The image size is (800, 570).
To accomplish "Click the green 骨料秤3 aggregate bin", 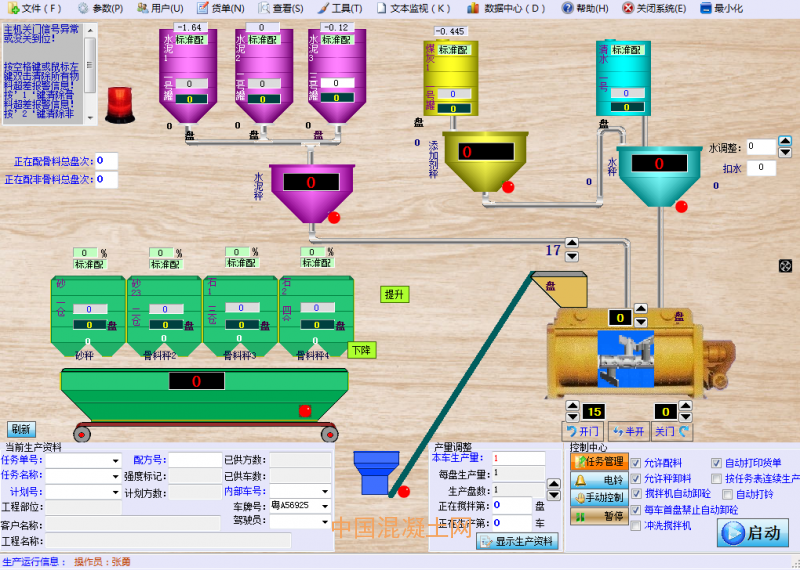I will pyautogui.click(x=240, y=316).
